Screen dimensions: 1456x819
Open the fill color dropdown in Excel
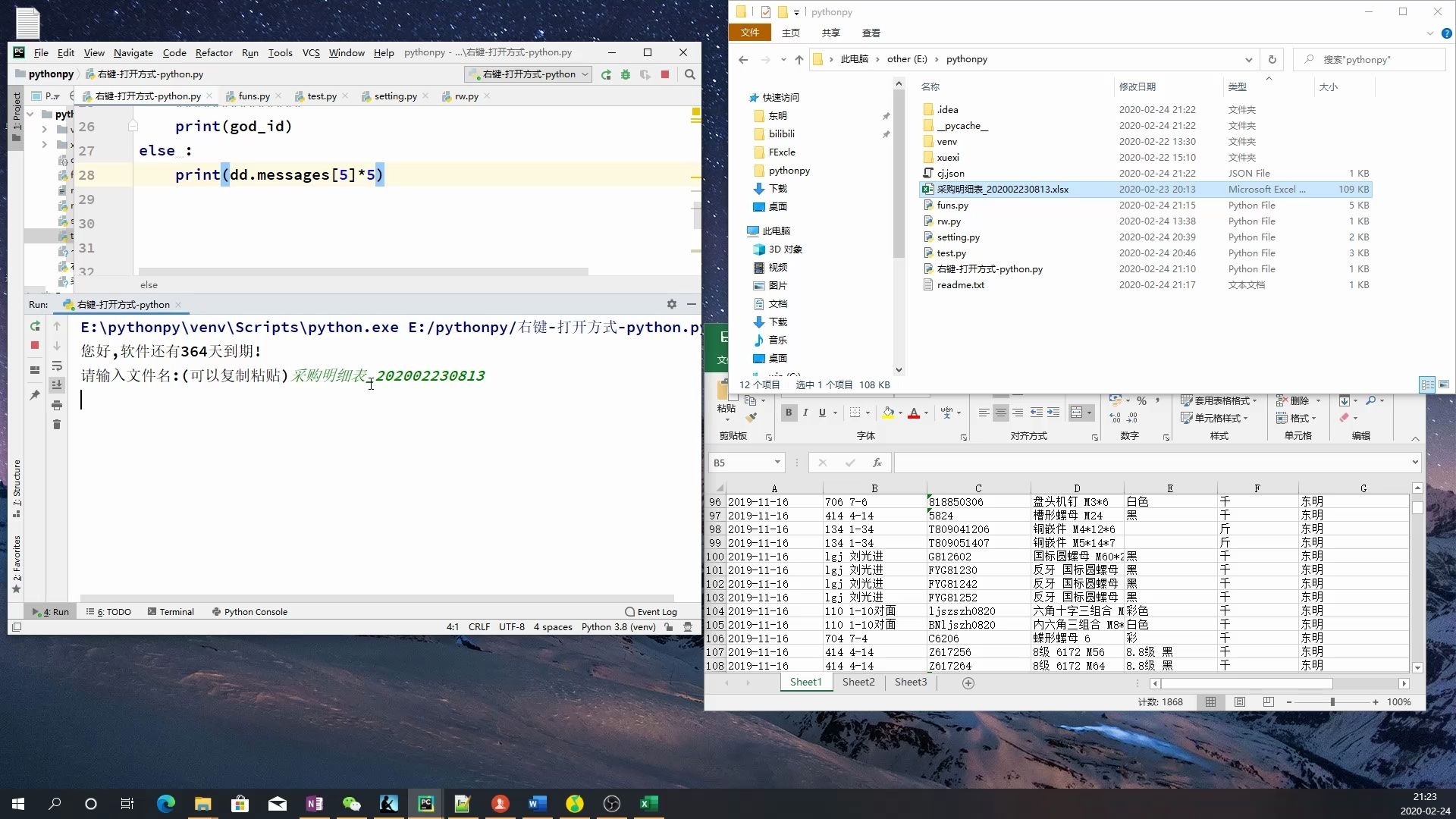(899, 413)
